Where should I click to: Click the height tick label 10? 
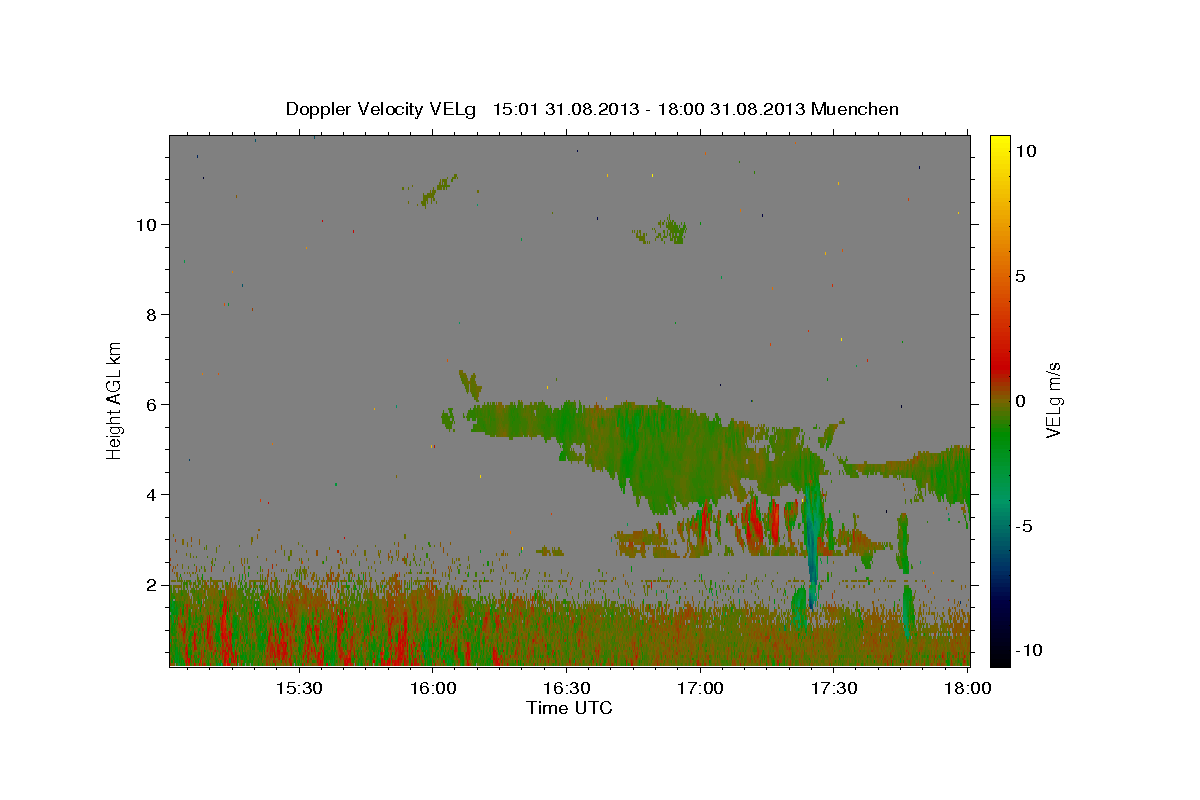click(x=147, y=224)
